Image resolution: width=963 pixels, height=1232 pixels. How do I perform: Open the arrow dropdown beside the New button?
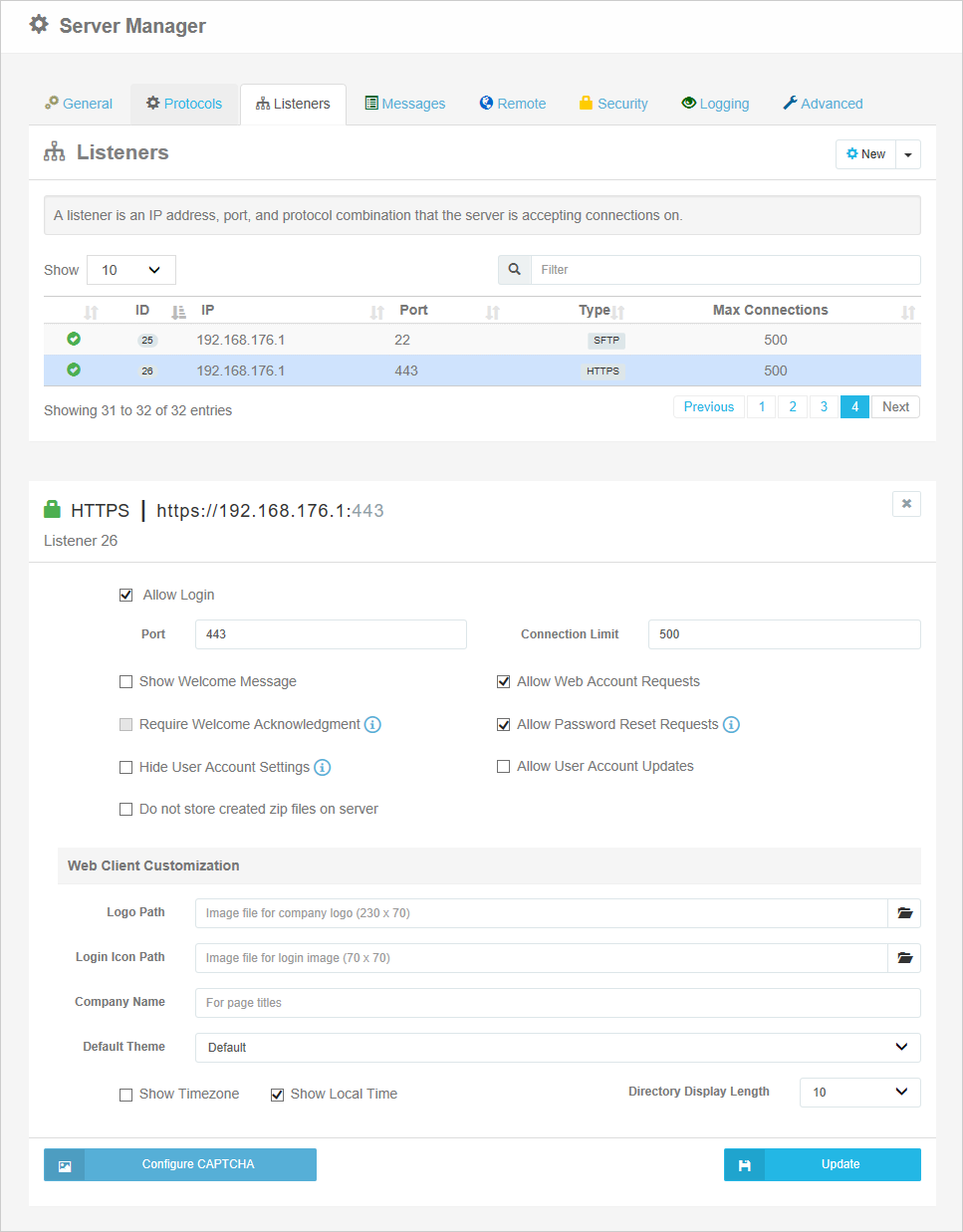click(x=907, y=153)
